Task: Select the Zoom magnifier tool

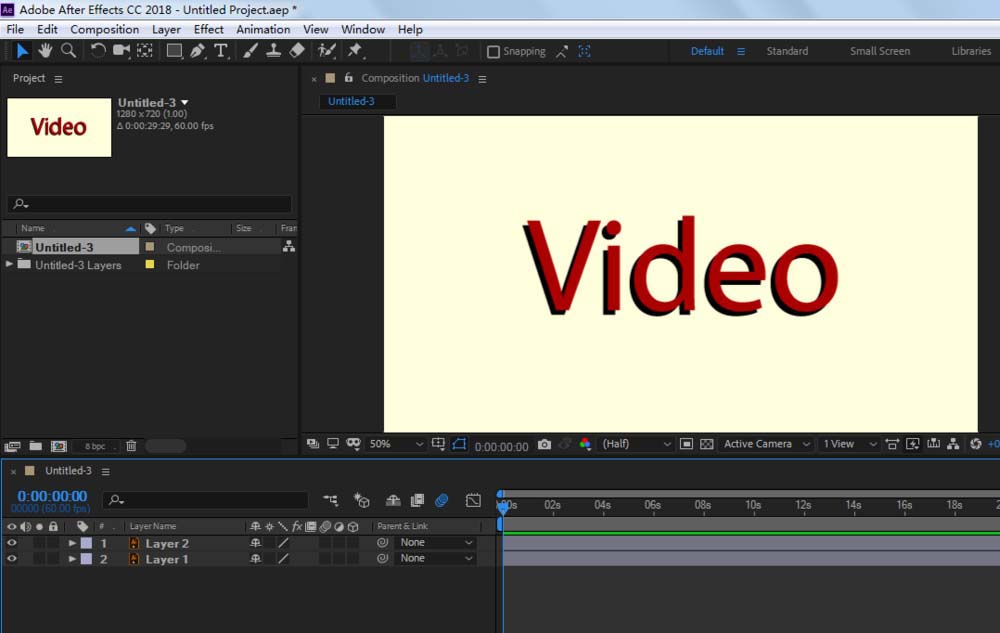Action: point(68,51)
